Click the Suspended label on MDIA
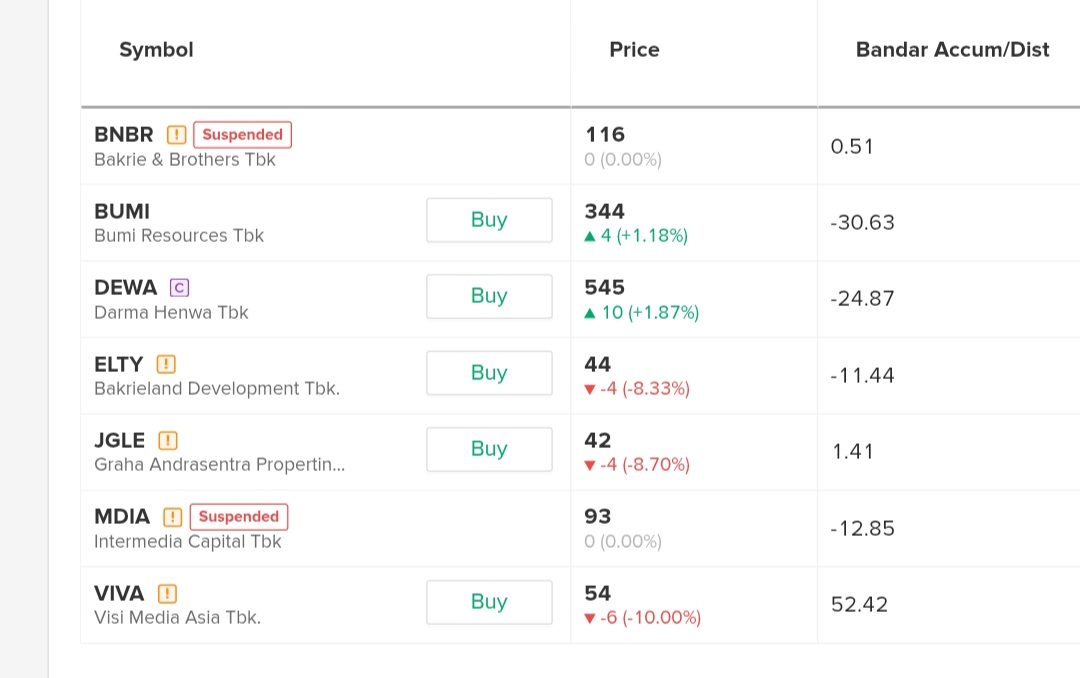Viewport: 1080px width, 678px height. pos(238,517)
